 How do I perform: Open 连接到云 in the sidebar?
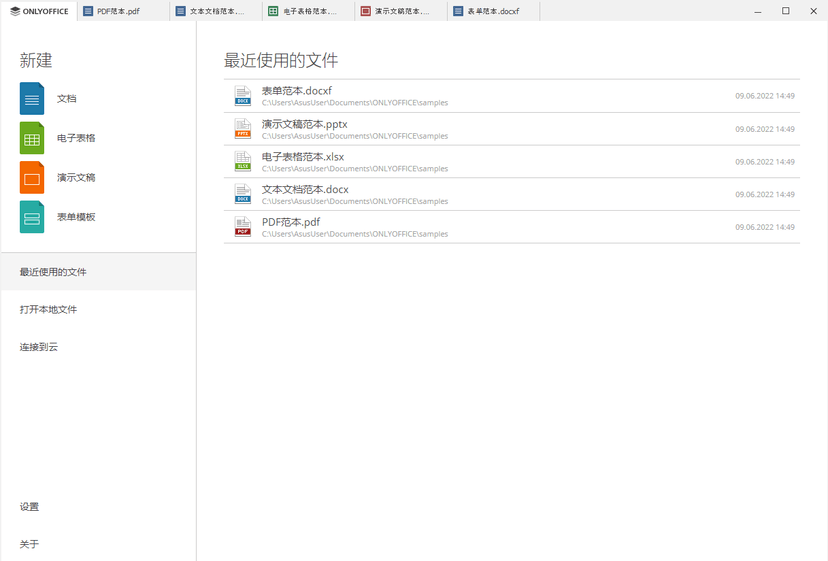[x=98, y=347]
